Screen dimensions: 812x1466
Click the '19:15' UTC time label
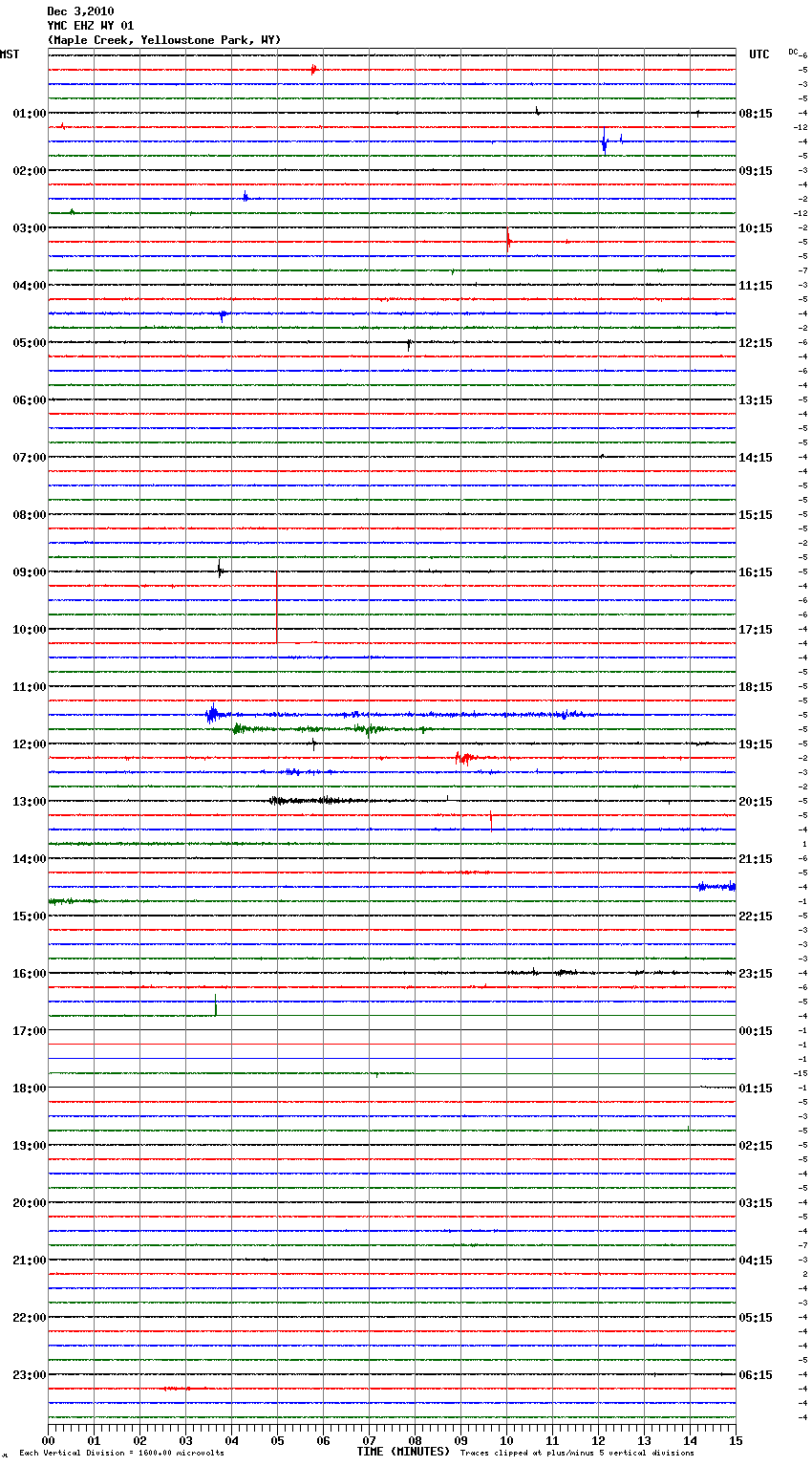point(756,744)
